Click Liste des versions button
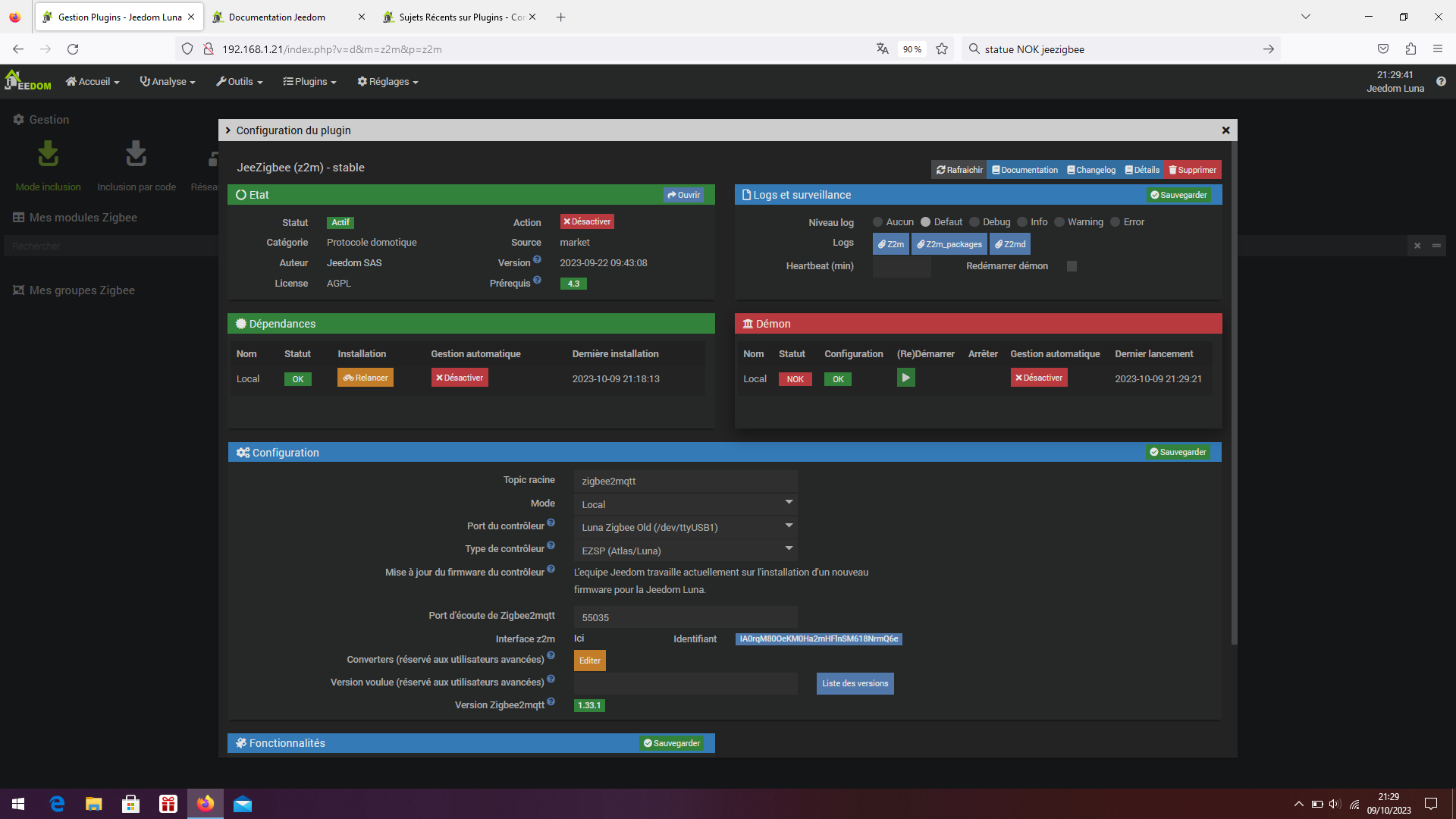Viewport: 1456px width, 819px height. [855, 683]
